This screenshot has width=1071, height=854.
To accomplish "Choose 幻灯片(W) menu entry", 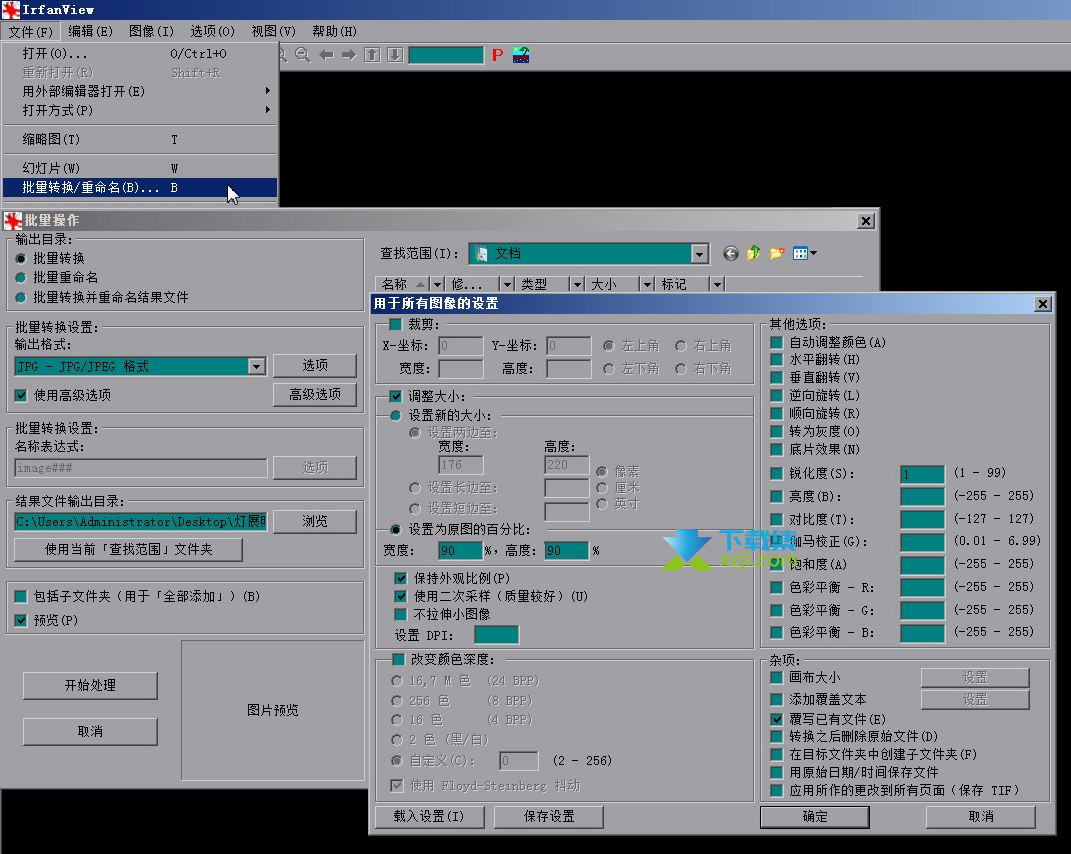I will [x=140, y=168].
